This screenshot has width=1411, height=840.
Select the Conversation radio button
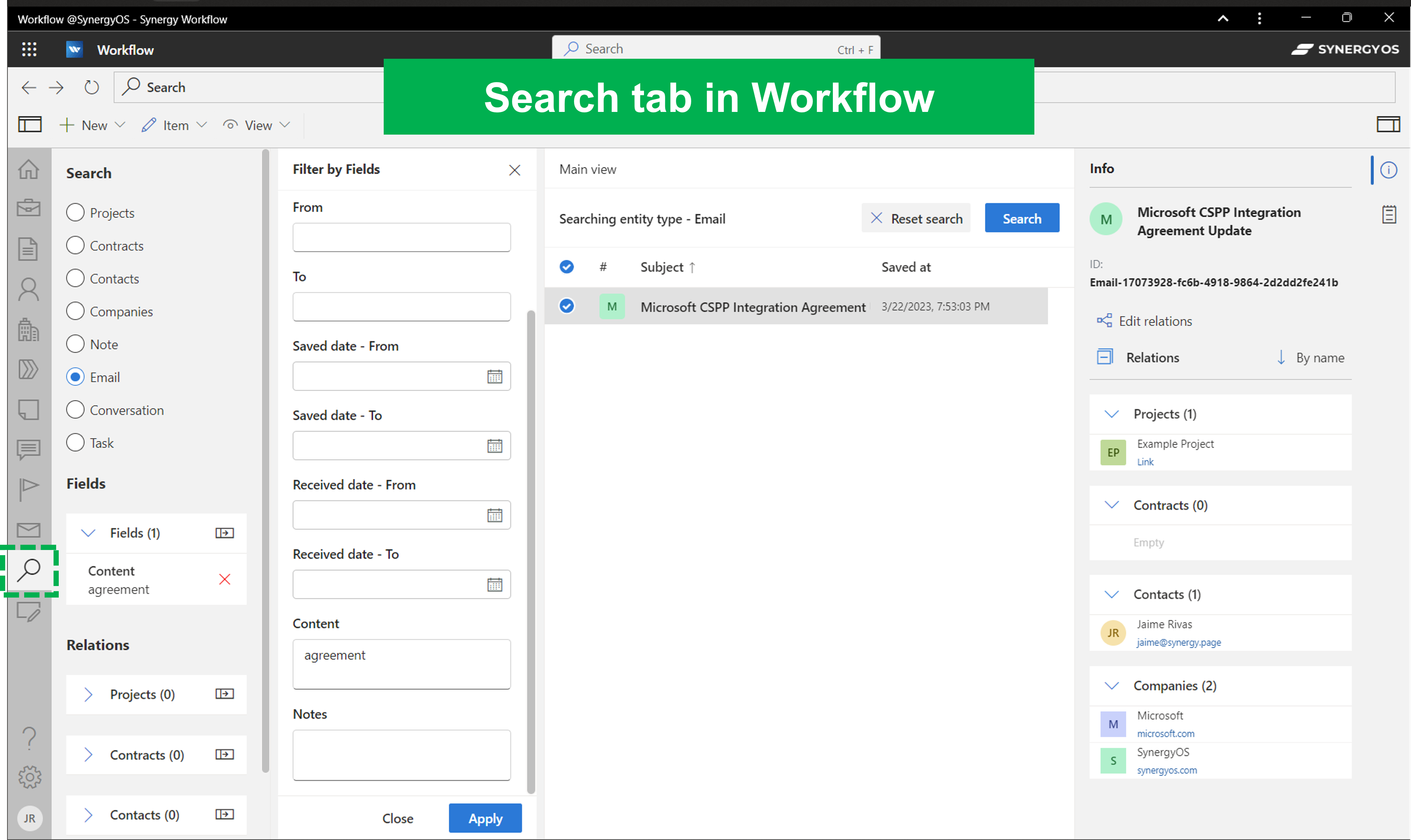75,409
